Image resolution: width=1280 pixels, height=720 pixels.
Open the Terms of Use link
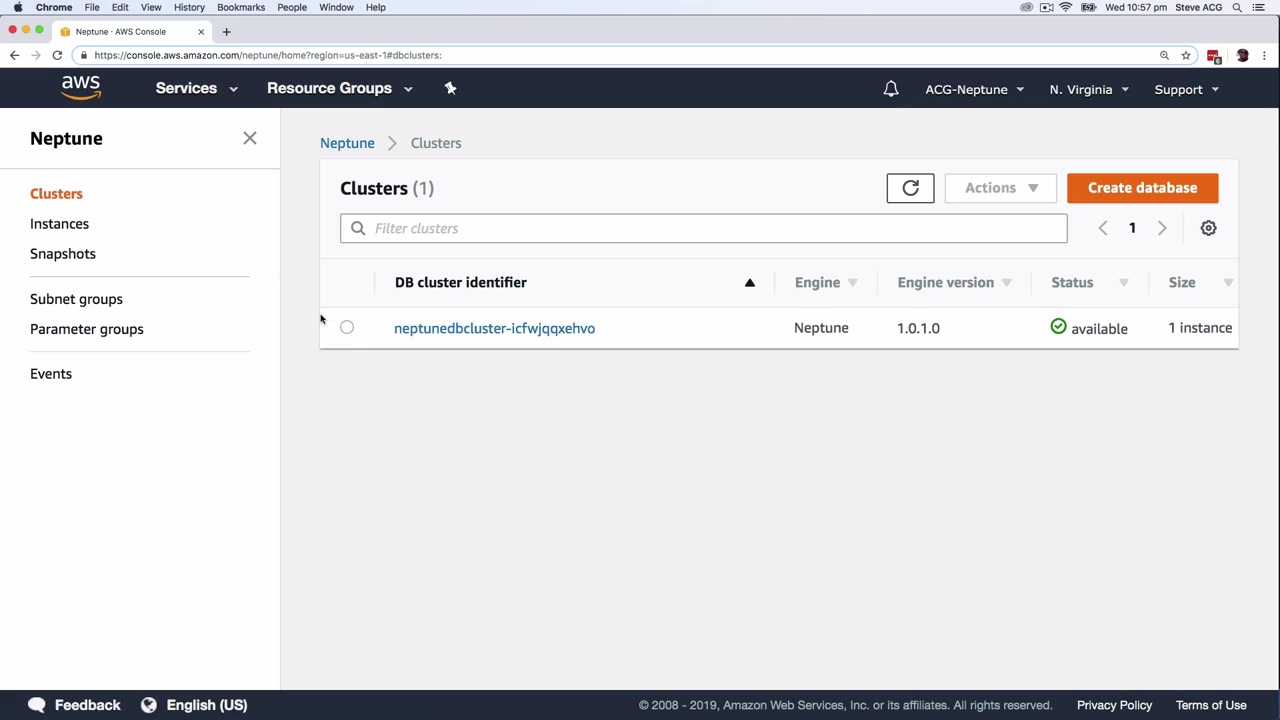pos(1211,705)
